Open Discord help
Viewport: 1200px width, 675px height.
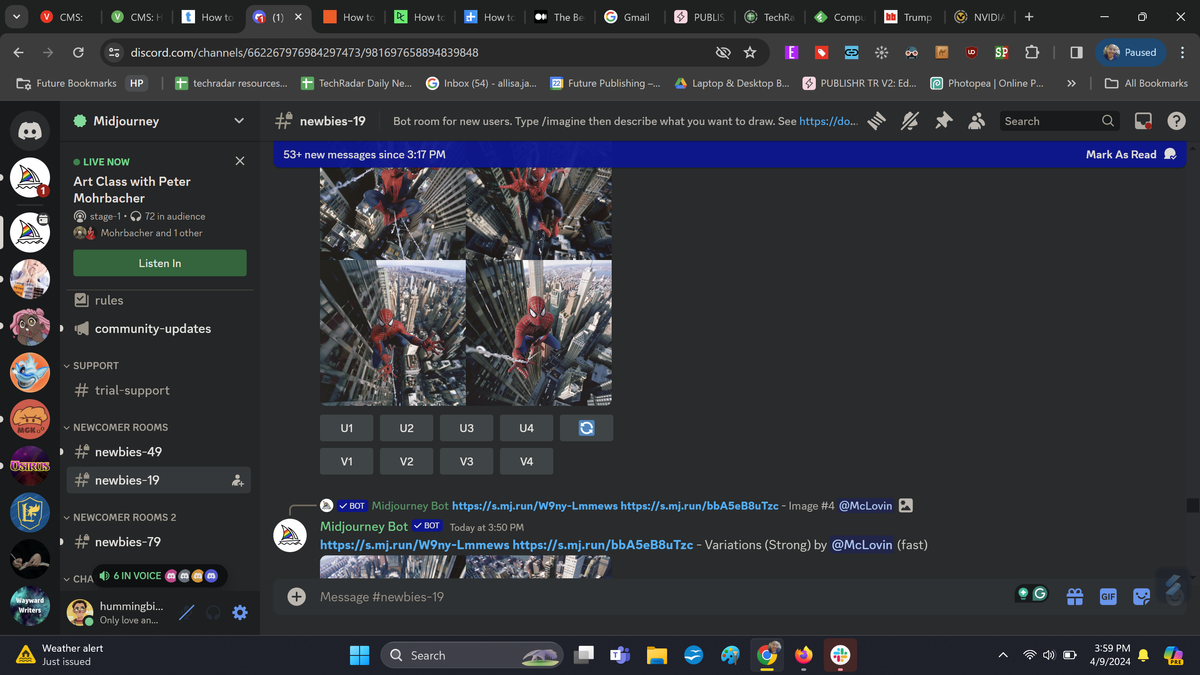[x=1176, y=120]
